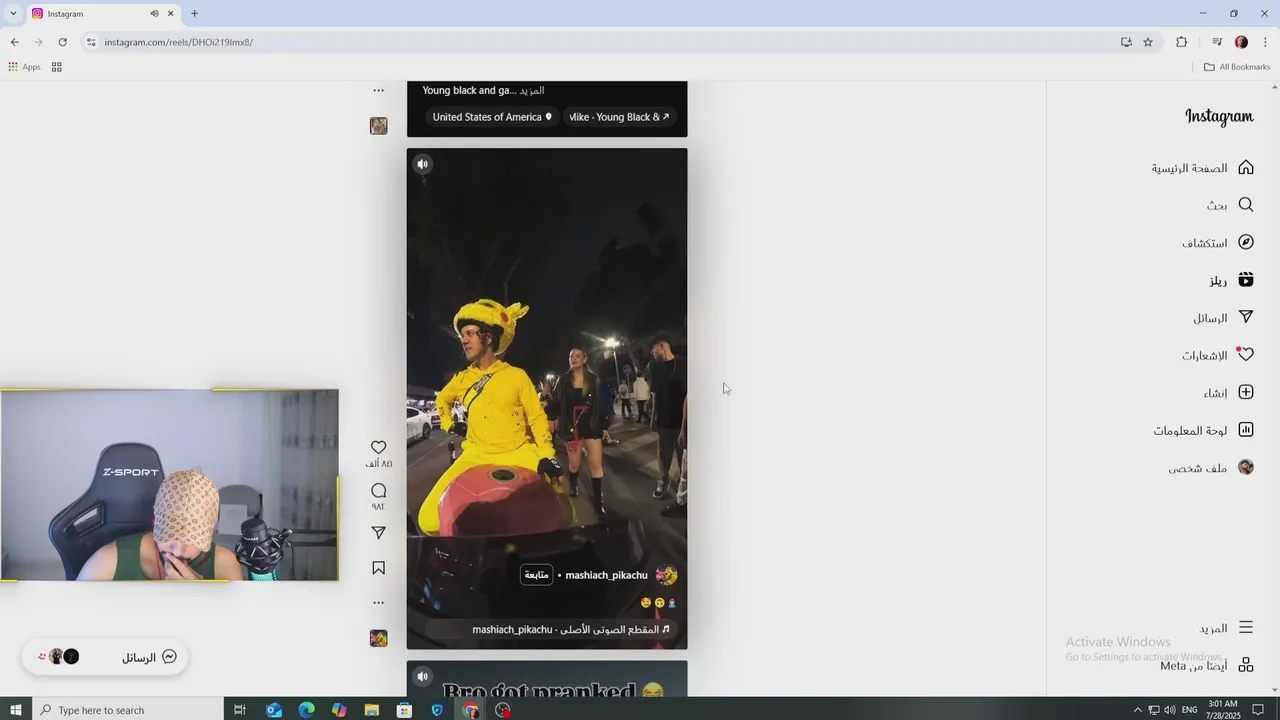Open more options beside the Pikachu reel
This screenshot has height=720, width=1280.
pos(378,602)
